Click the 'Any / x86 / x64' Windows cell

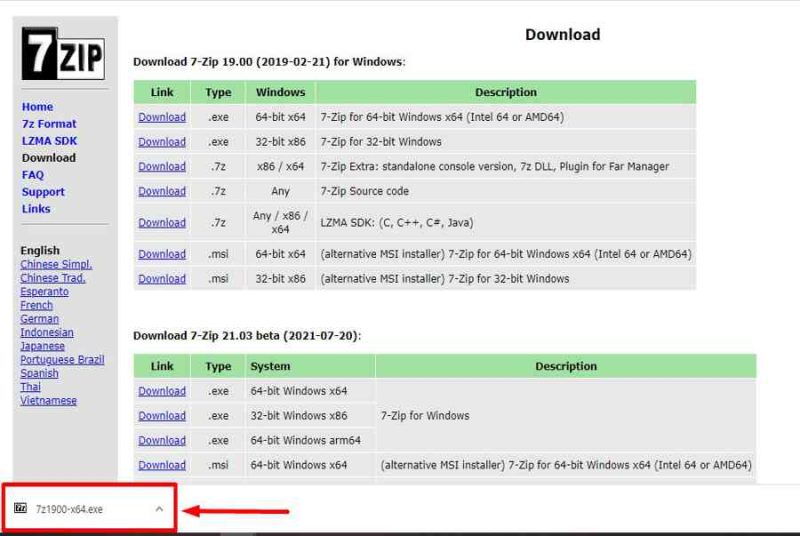[x=280, y=222]
